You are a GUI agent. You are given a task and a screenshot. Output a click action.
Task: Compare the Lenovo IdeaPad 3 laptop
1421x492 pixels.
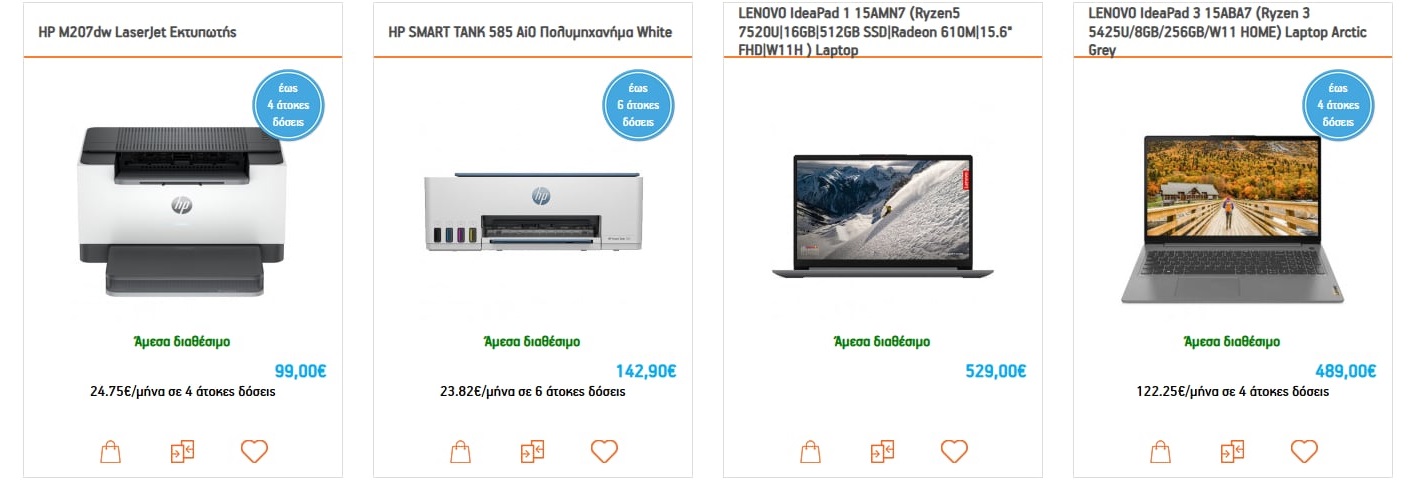pyautogui.click(x=1232, y=451)
